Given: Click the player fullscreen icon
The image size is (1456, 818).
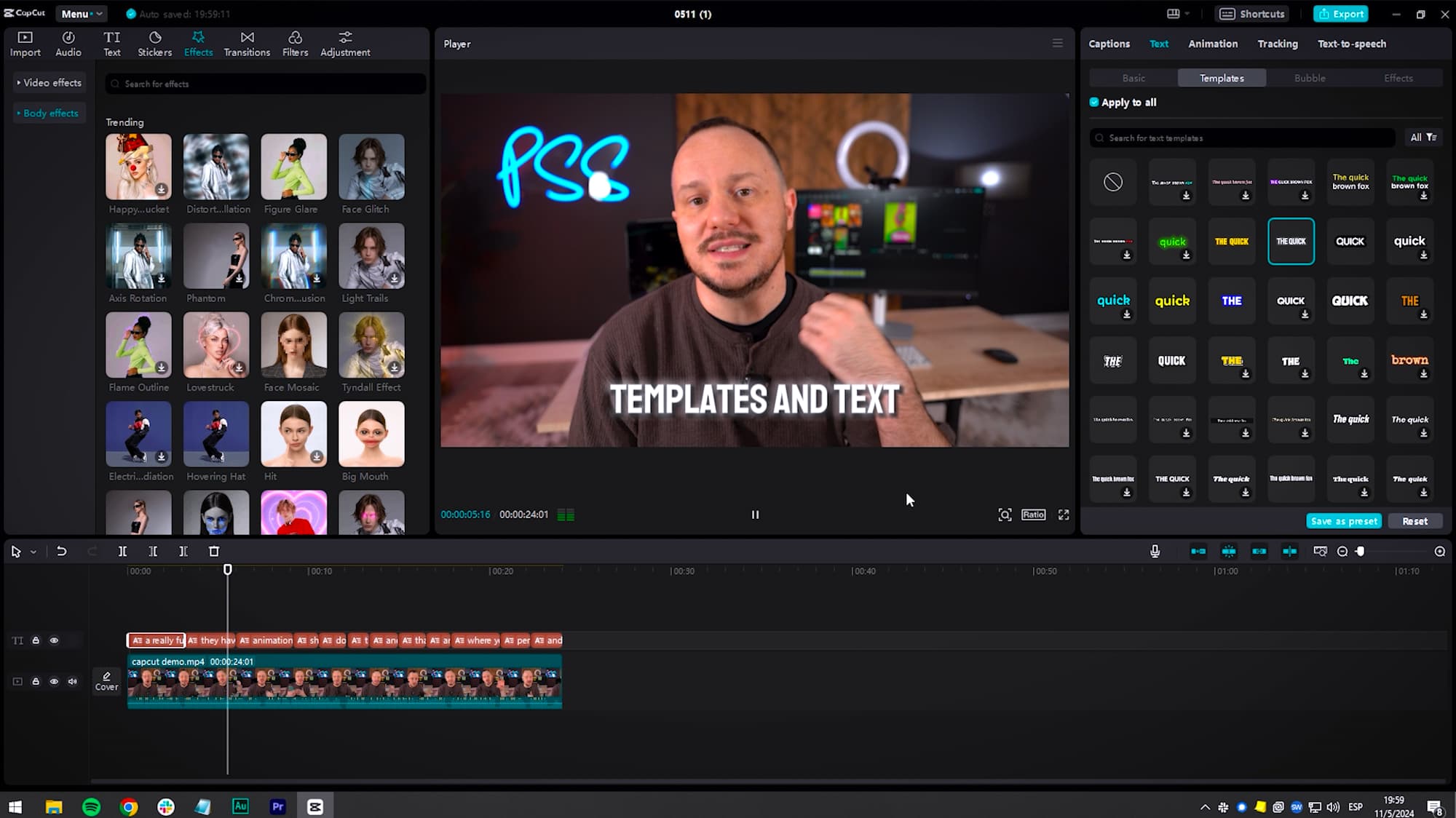Looking at the screenshot, I should pos(1064,515).
